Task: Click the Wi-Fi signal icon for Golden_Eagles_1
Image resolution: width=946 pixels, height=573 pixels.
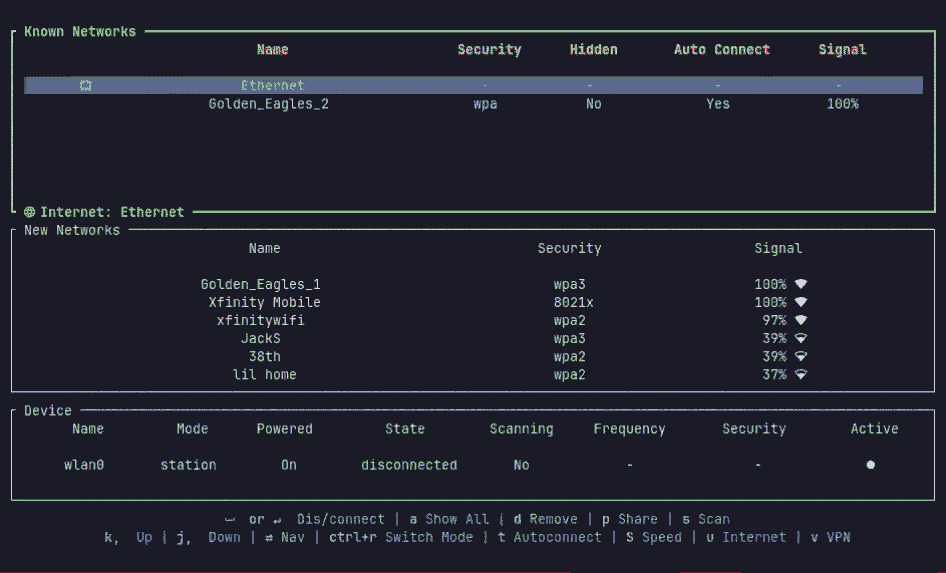Action: tap(801, 284)
